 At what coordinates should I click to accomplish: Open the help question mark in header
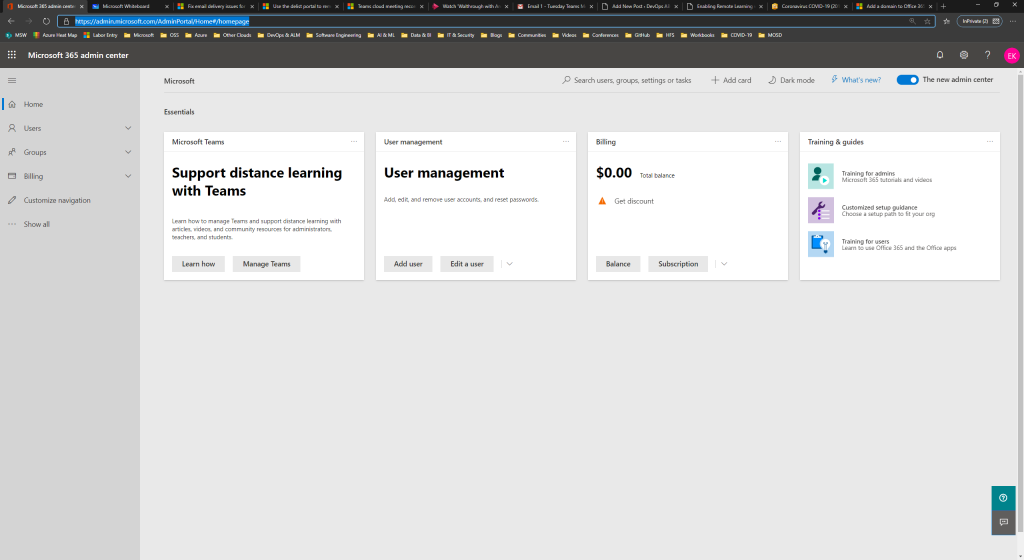tap(987, 55)
